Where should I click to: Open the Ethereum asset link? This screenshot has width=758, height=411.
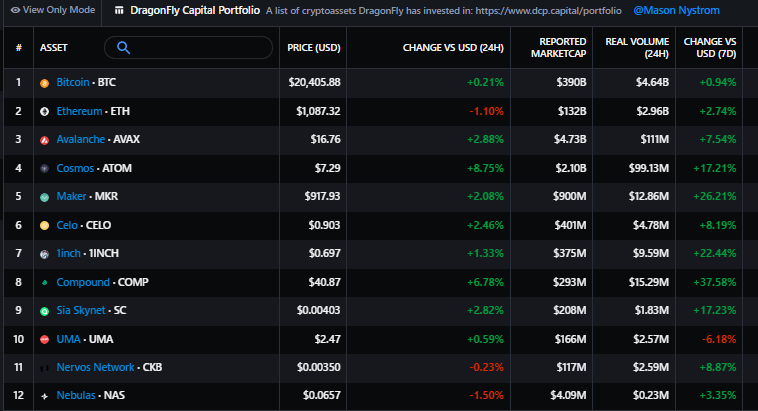79,111
